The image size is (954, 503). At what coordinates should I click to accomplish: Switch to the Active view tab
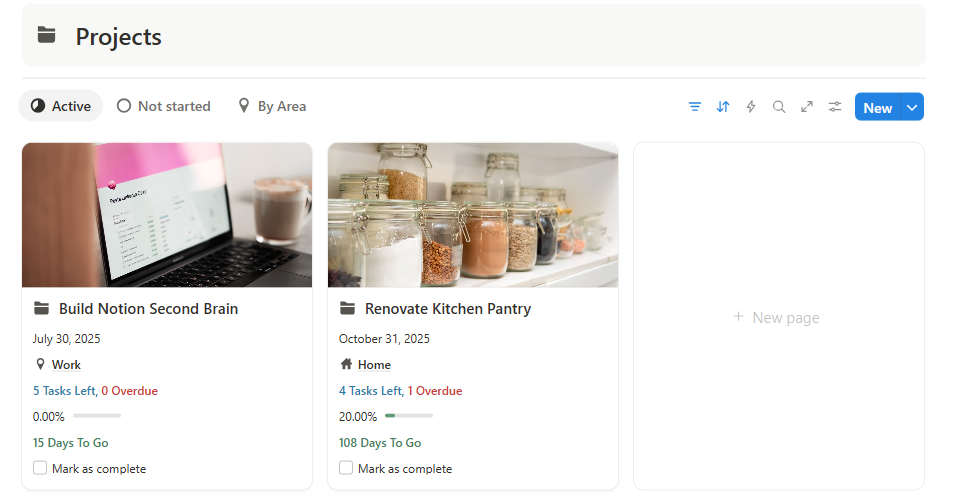[x=61, y=106]
